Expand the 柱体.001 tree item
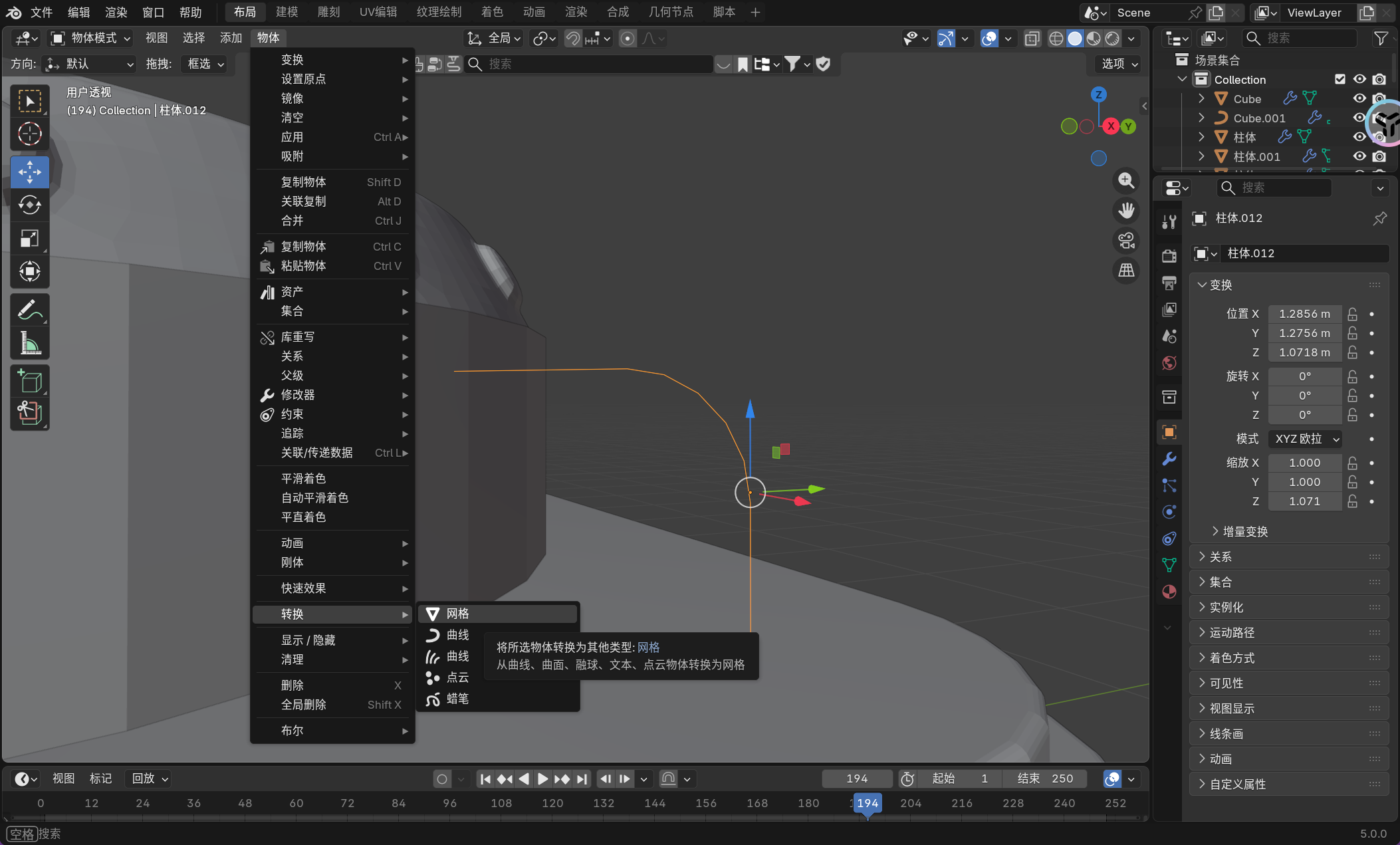Viewport: 1400px width, 845px height. pyautogui.click(x=1201, y=156)
